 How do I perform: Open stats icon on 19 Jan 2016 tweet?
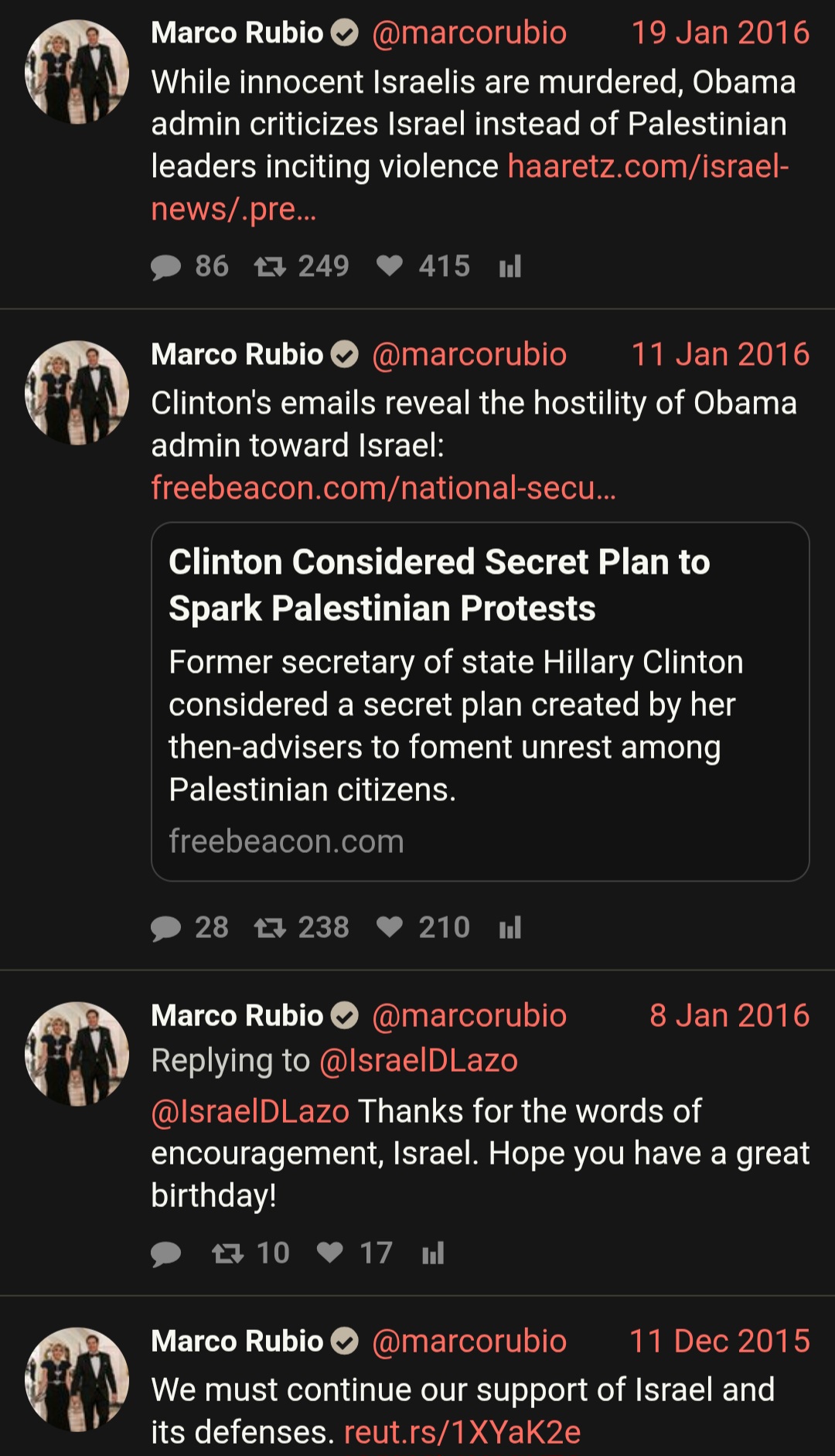510,267
